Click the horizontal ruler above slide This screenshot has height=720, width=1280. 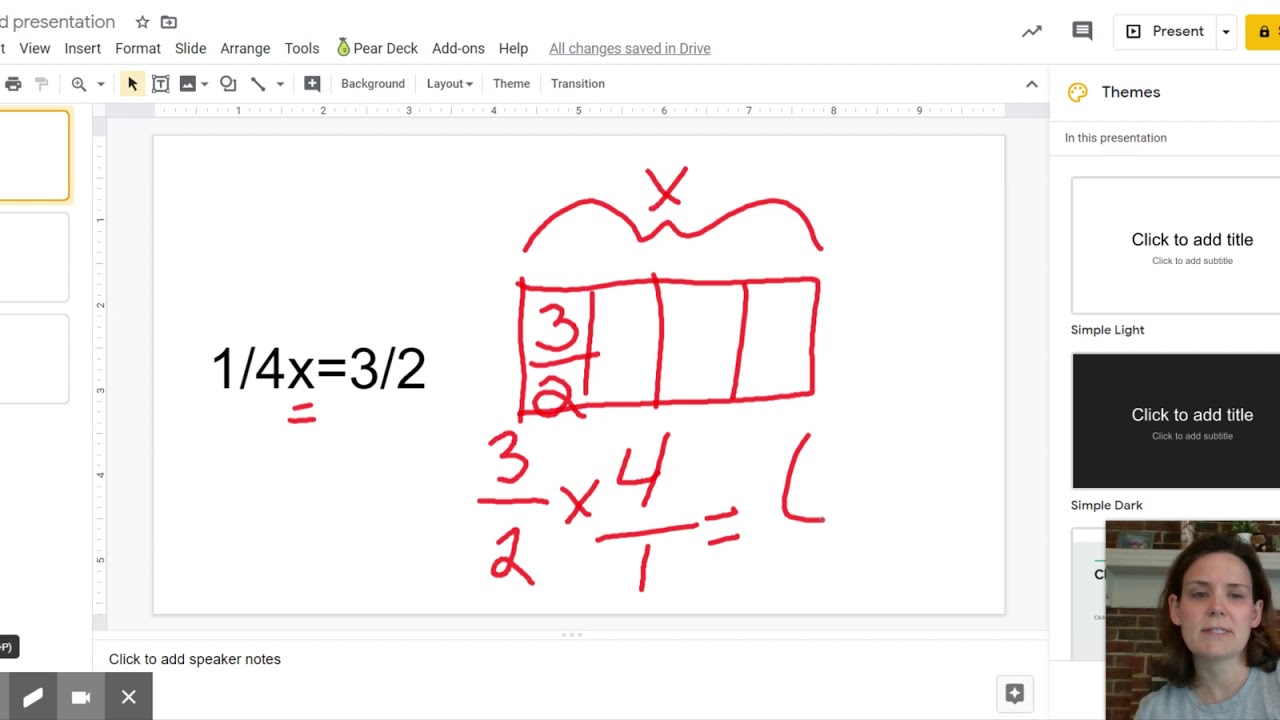[579, 110]
